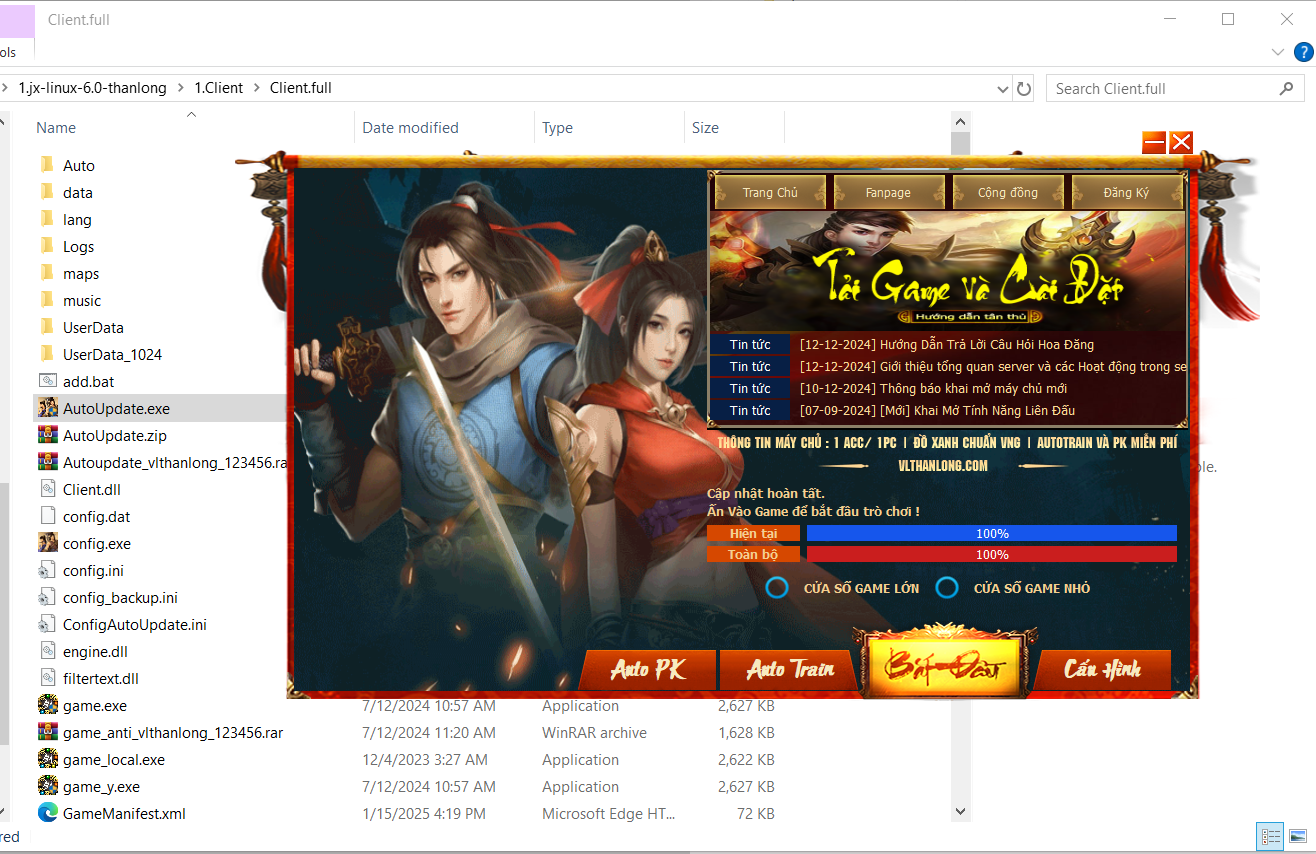
Task: Open news about Trả Lời Câu Hỏi Hoa Đăng
Action: (x=947, y=345)
